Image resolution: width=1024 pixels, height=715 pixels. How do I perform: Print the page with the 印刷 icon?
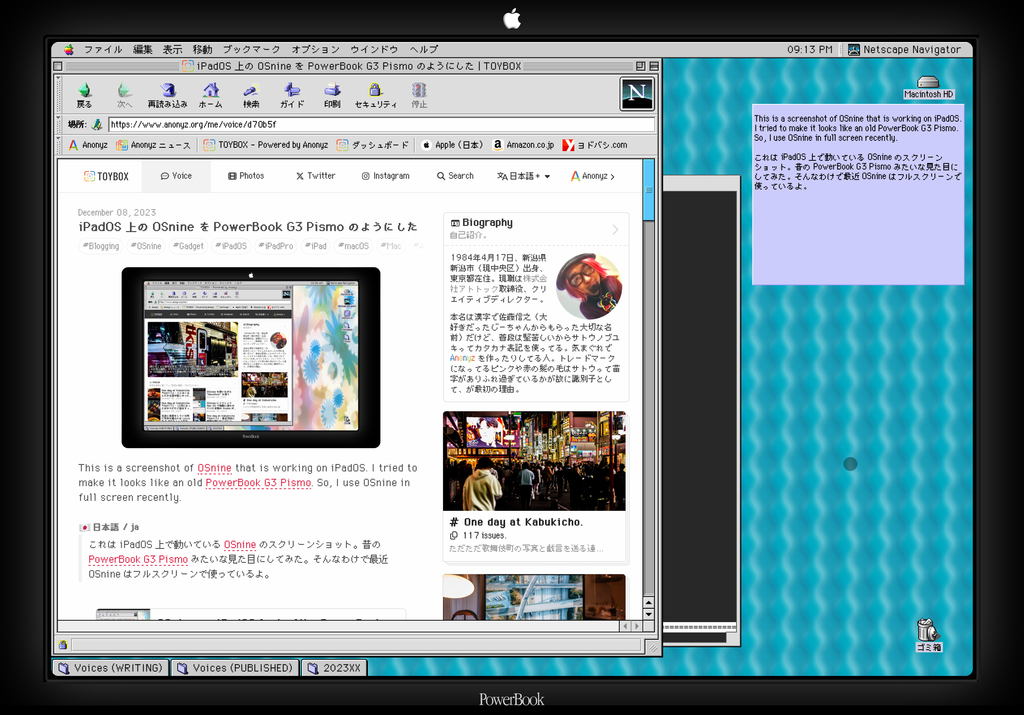pos(332,90)
